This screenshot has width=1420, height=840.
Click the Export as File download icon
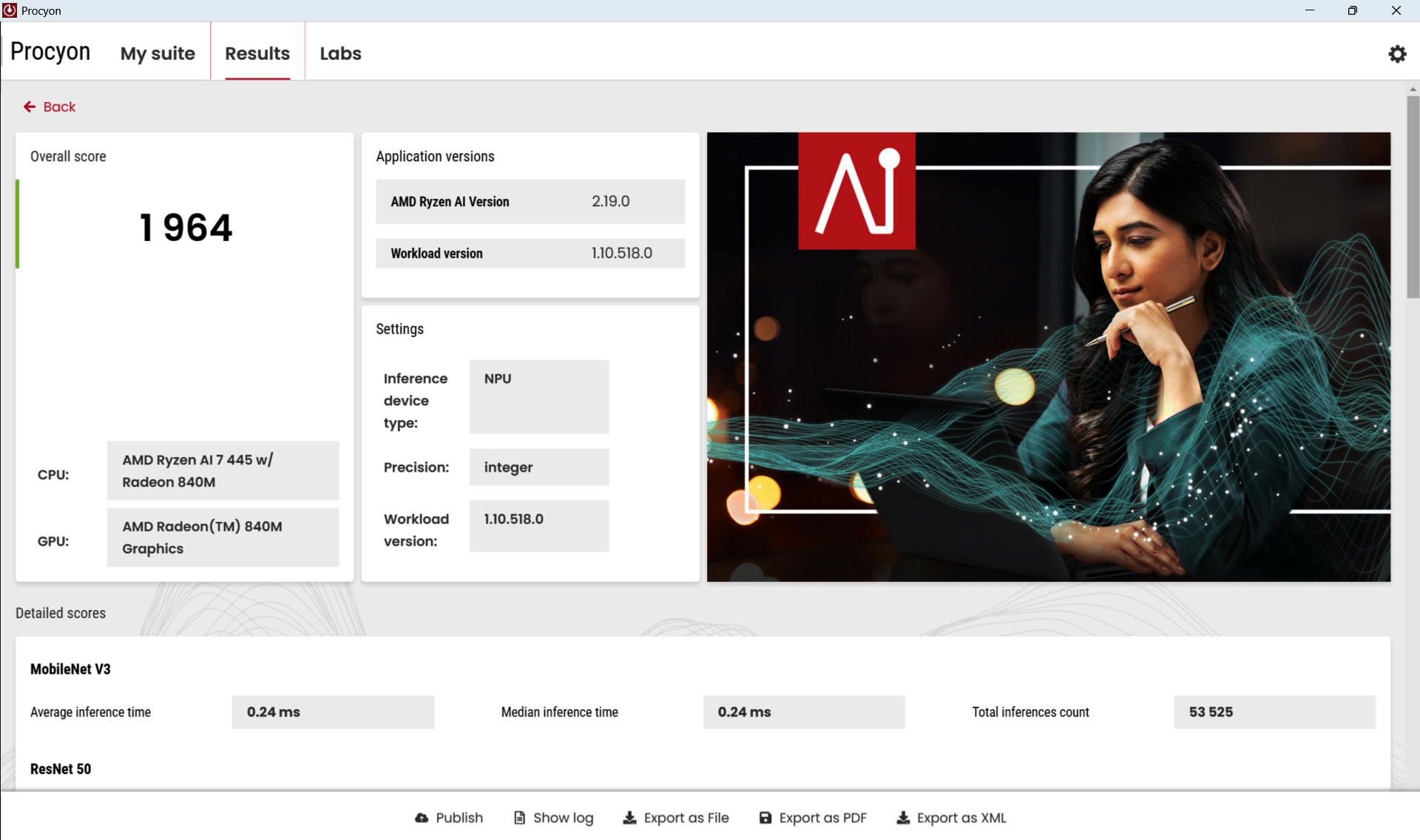pos(629,818)
